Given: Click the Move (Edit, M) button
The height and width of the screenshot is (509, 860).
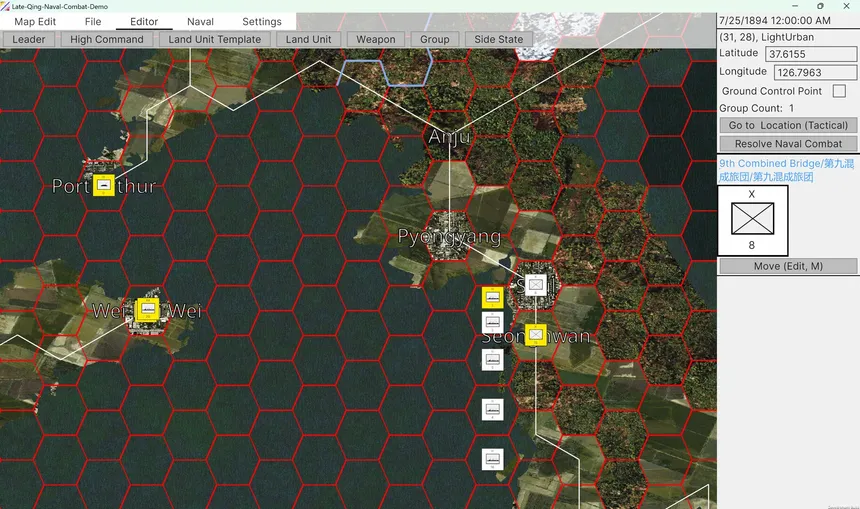Looking at the screenshot, I should (x=788, y=266).
